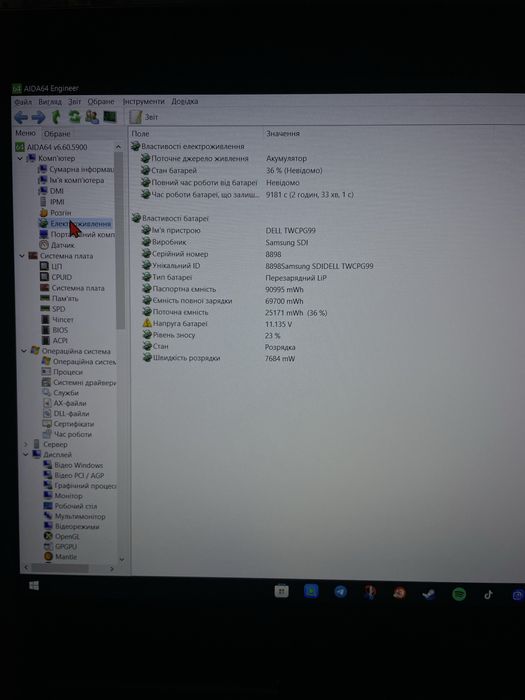Screen dimensions: 525x700
Task: Click the sidebar horizontal scrollbar right arrow
Action: click(112, 569)
